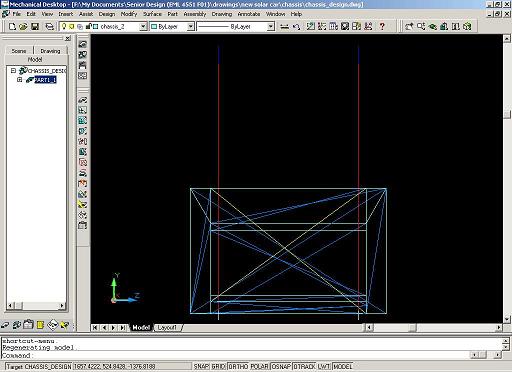Click the Print icon in toolbar
This screenshot has width=512, height=372.
(x=49, y=26)
